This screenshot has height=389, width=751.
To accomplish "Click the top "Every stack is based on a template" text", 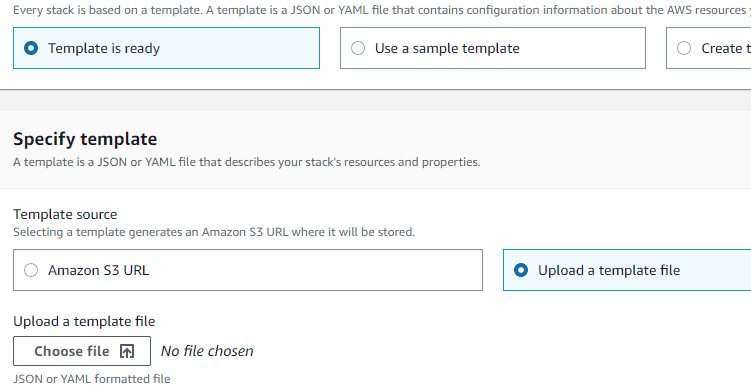I will [x=382, y=10].
